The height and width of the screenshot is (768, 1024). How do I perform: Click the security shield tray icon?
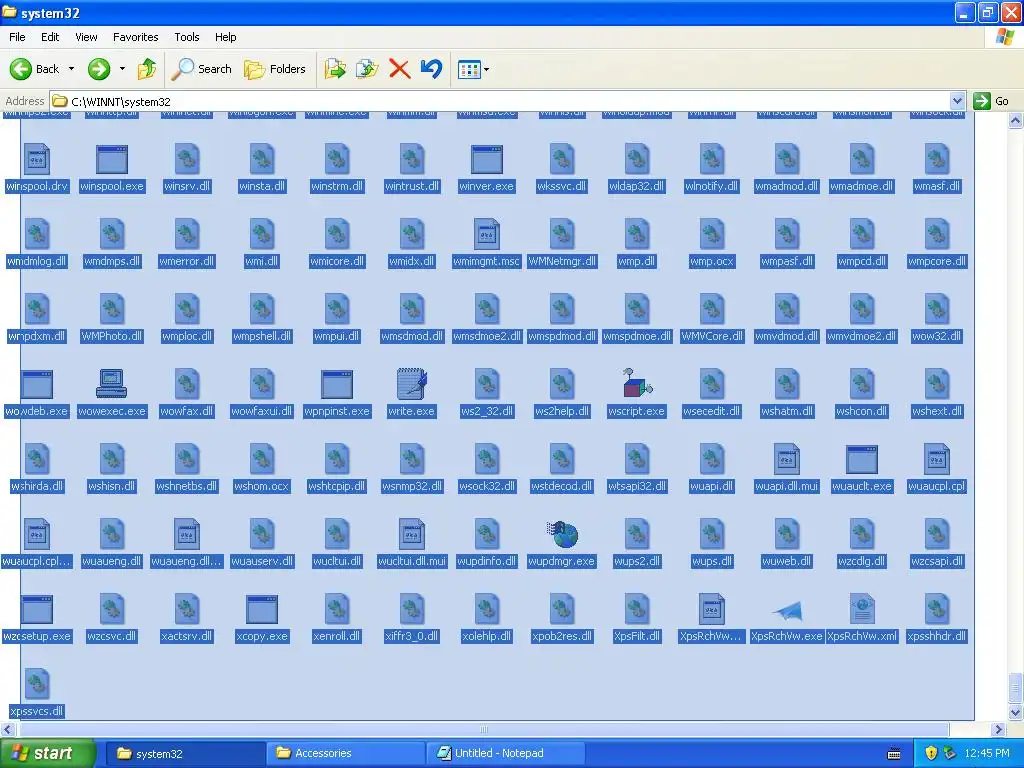tap(931, 753)
